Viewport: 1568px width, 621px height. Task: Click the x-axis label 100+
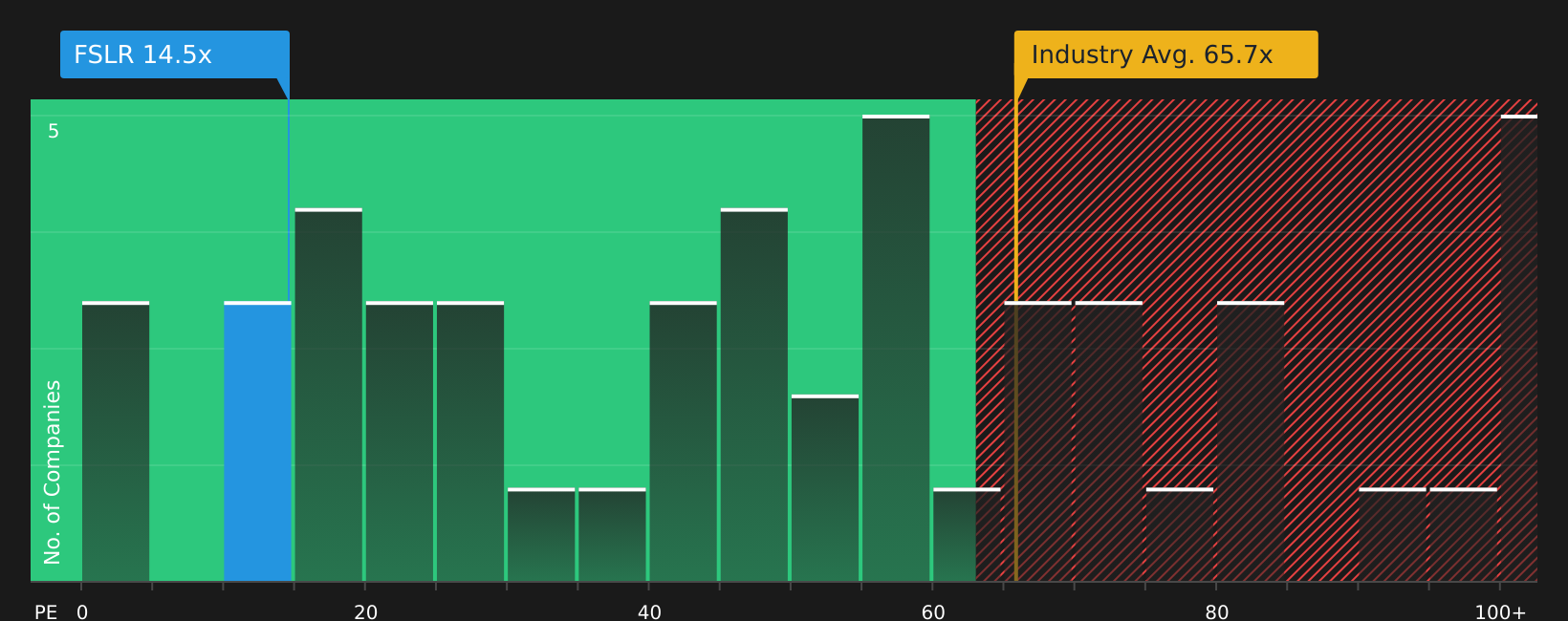pos(1501,612)
